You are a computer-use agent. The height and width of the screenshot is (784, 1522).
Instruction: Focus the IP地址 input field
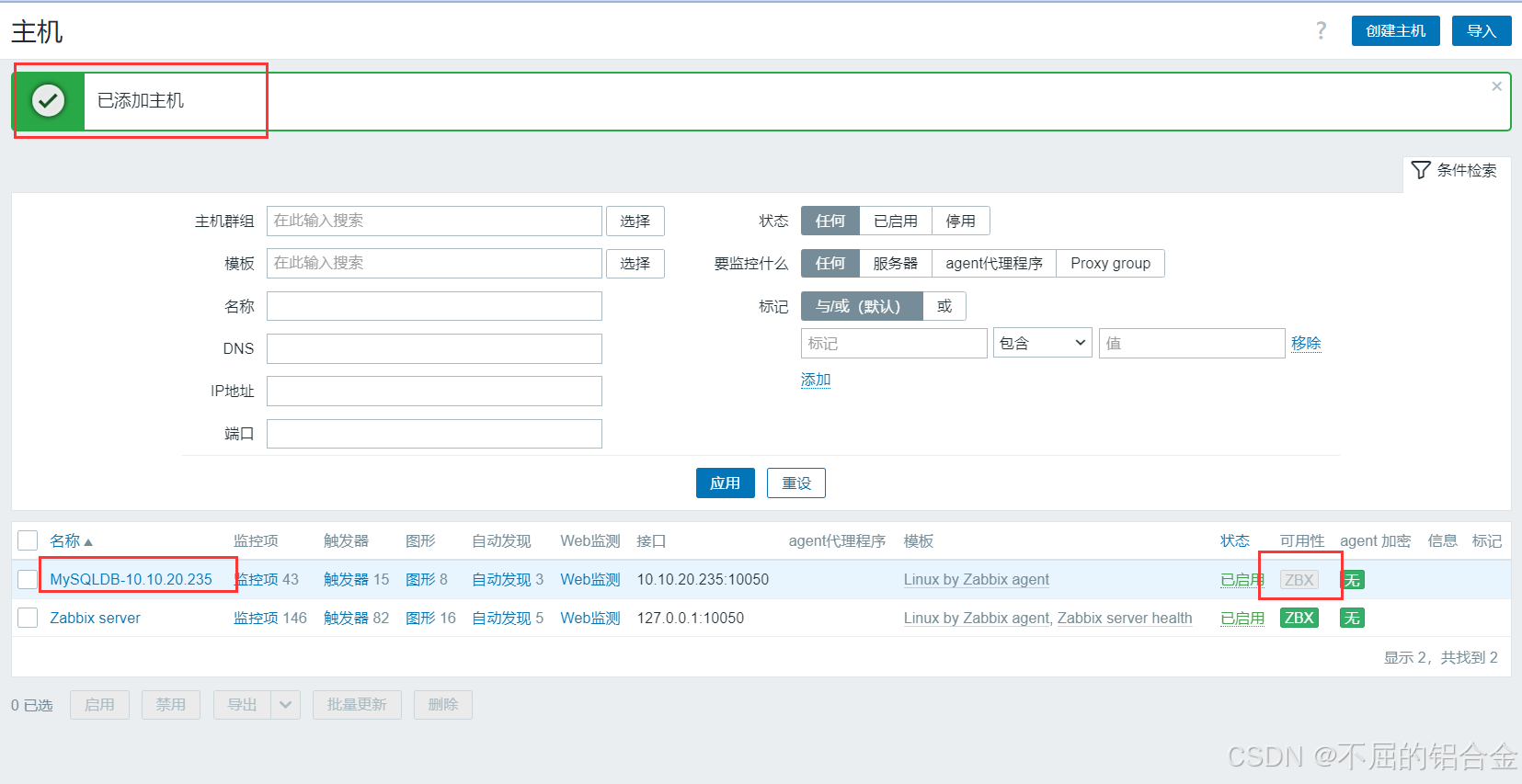pos(434,391)
